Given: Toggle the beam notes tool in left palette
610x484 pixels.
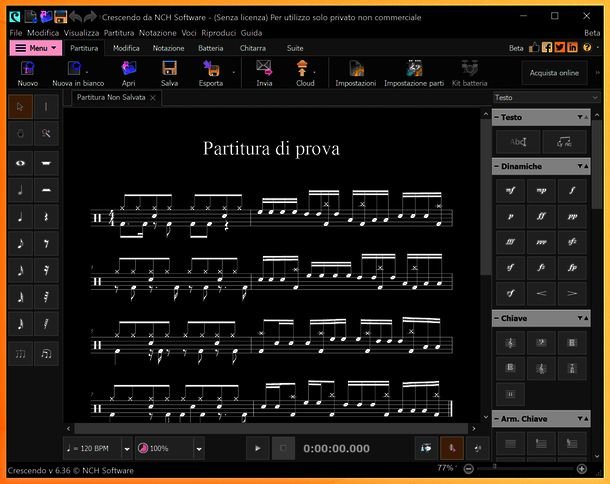Looking at the screenshot, I should pyautogui.click(x=46, y=354).
